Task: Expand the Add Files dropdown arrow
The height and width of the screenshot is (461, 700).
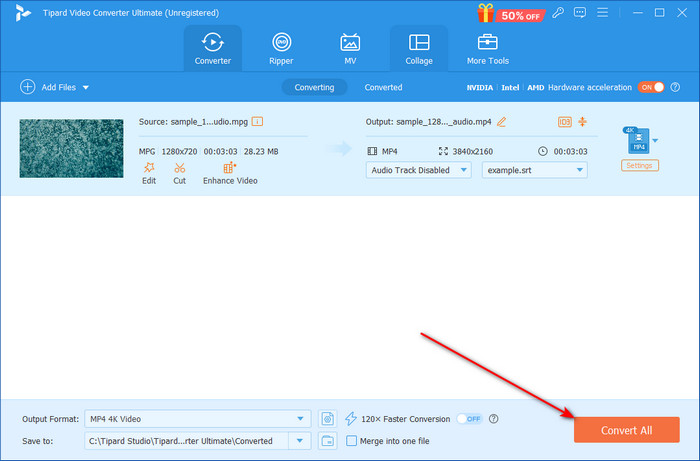Action: 86,87
